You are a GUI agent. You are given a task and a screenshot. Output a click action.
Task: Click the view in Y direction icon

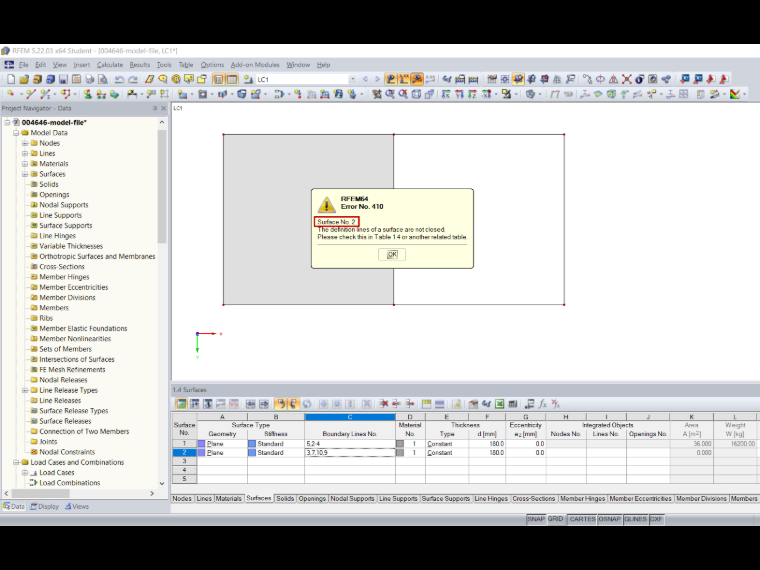(459, 94)
